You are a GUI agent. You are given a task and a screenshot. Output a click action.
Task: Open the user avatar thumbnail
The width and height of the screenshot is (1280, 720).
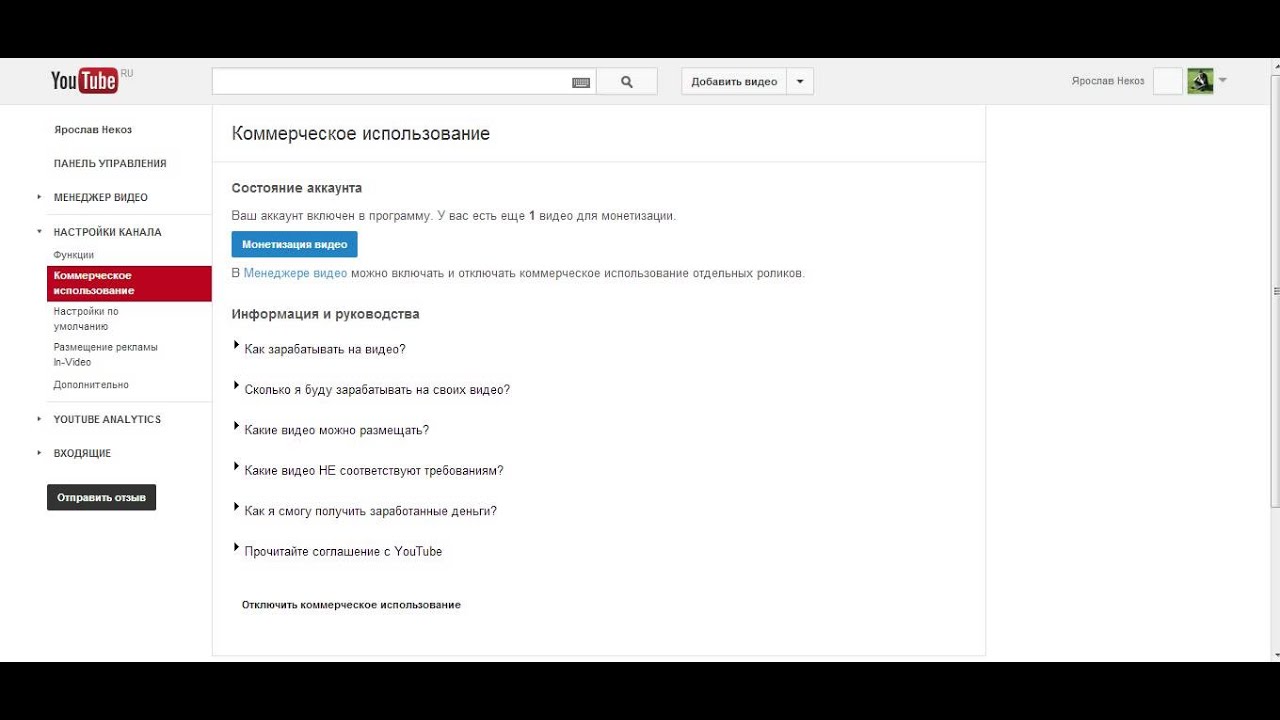pos(1200,81)
